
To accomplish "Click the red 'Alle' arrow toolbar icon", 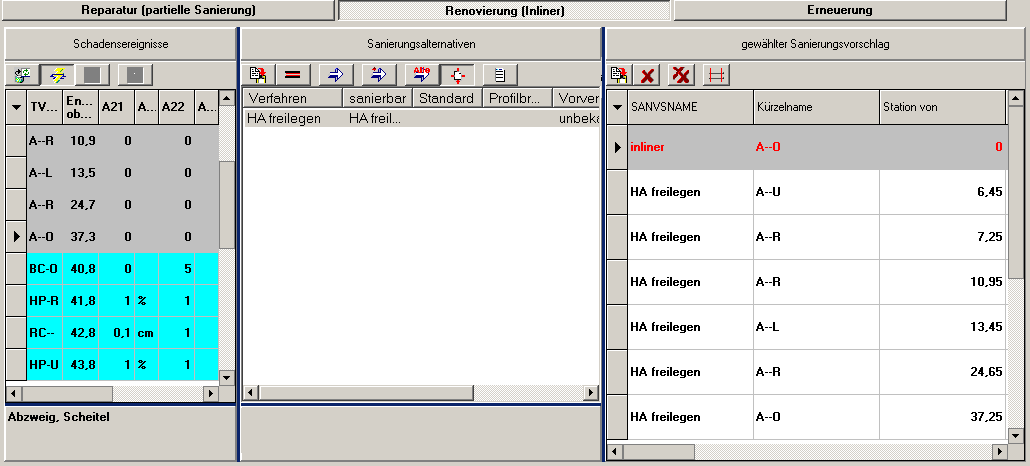I will click(419, 74).
